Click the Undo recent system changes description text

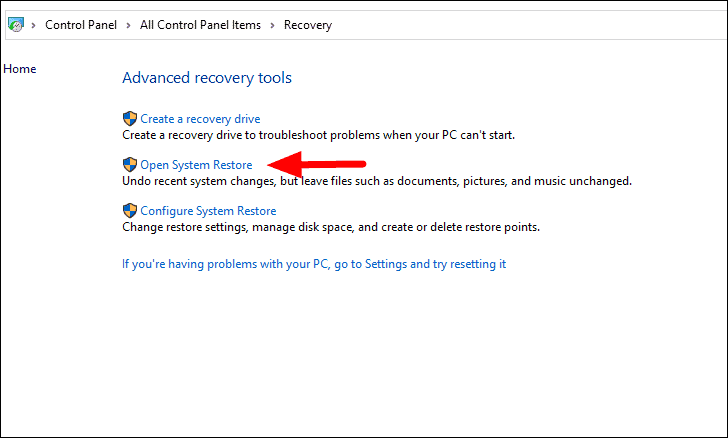pyautogui.click(x=377, y=181)
